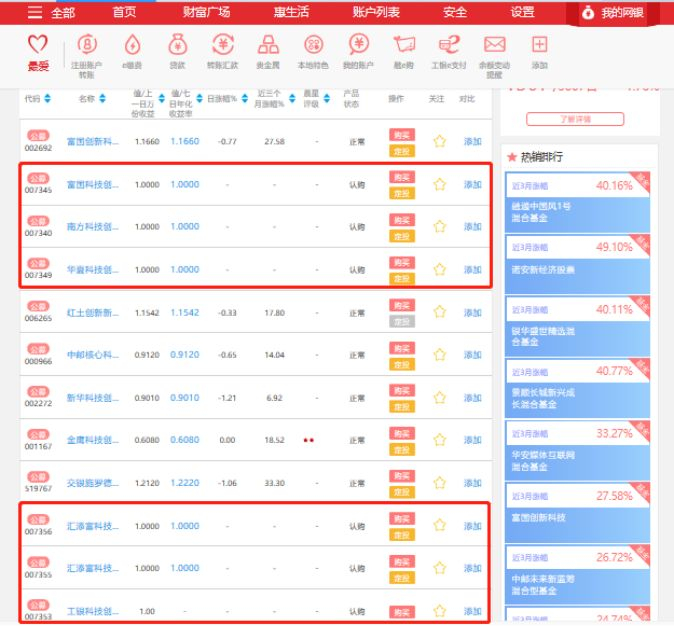Click 定投 for fund 002692
674x626 pixels.
click(x=402, y=151)
